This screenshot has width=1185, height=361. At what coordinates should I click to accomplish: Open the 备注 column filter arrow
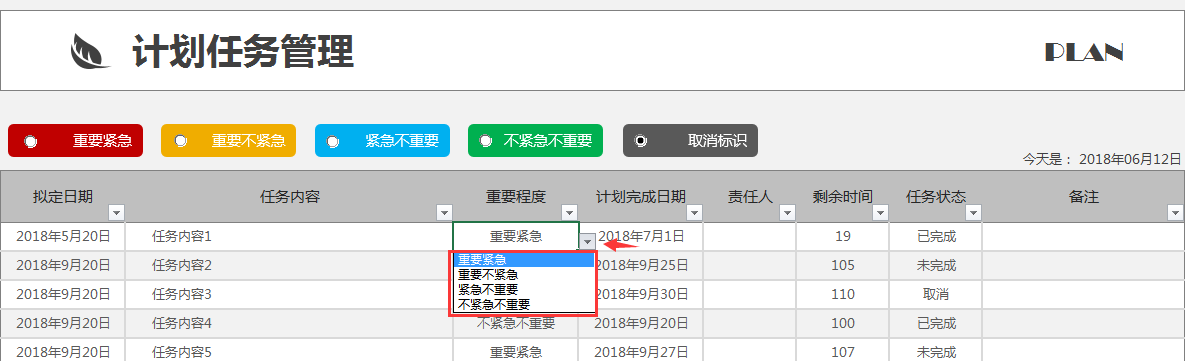[1174, 213]
